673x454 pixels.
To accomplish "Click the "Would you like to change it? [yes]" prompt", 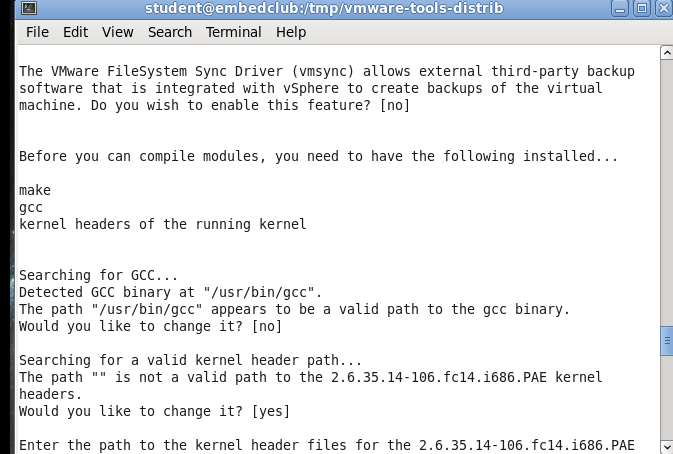I will click(x=155, y=411).
